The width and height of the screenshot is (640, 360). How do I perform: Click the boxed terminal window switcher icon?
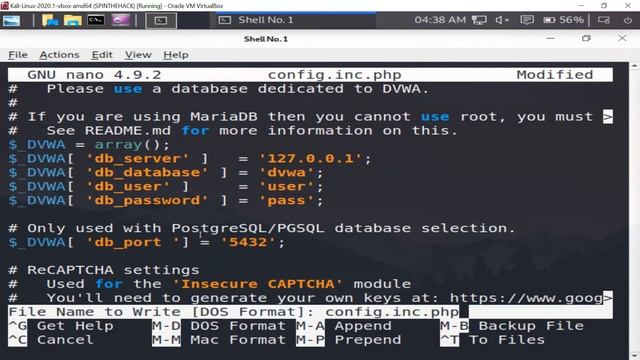pos(161,20)
